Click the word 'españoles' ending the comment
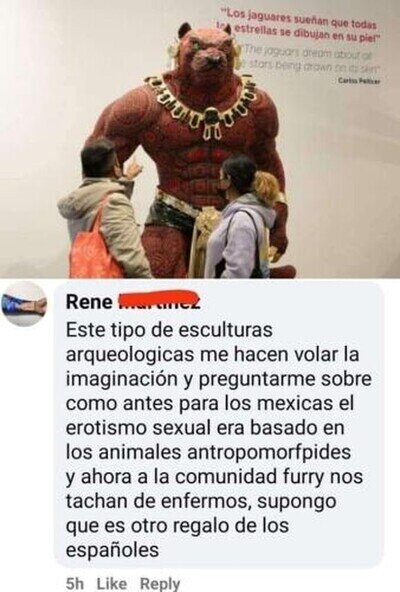 (113, 550)
